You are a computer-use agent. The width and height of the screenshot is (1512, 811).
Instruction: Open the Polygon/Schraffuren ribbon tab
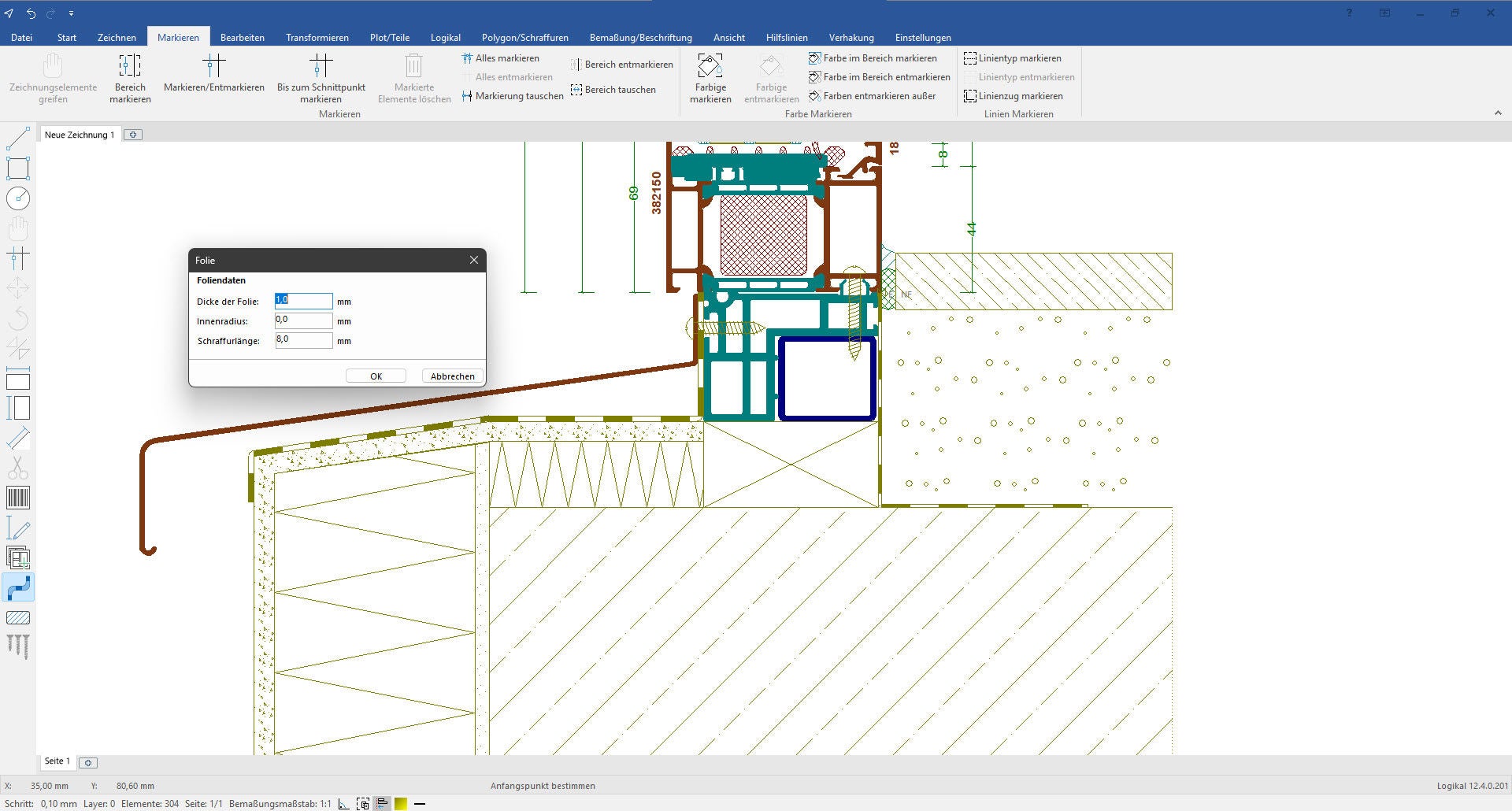pyautogui.click(x=525, y=37)
